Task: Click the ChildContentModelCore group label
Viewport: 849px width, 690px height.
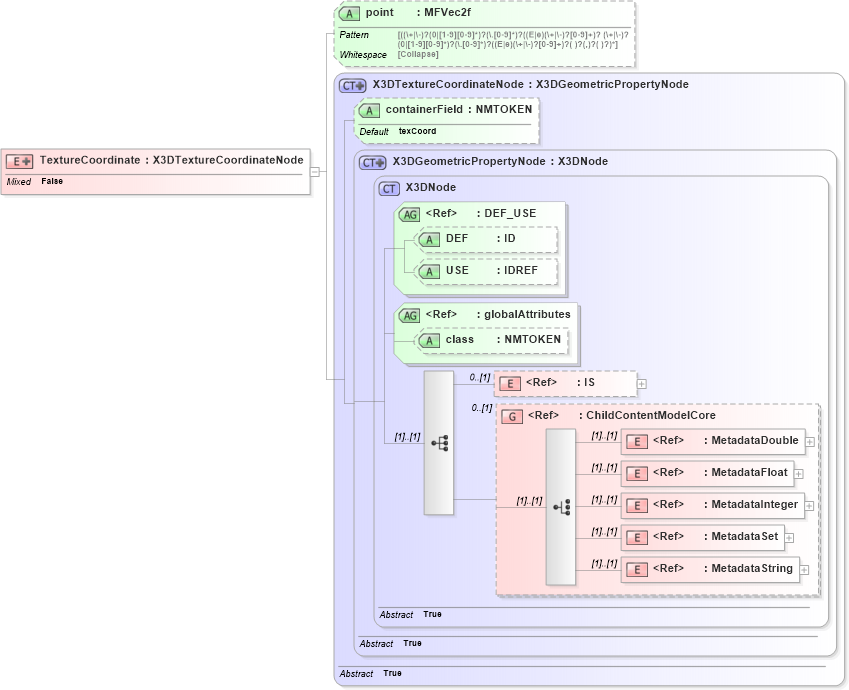Action: click(x=651, y=415)
